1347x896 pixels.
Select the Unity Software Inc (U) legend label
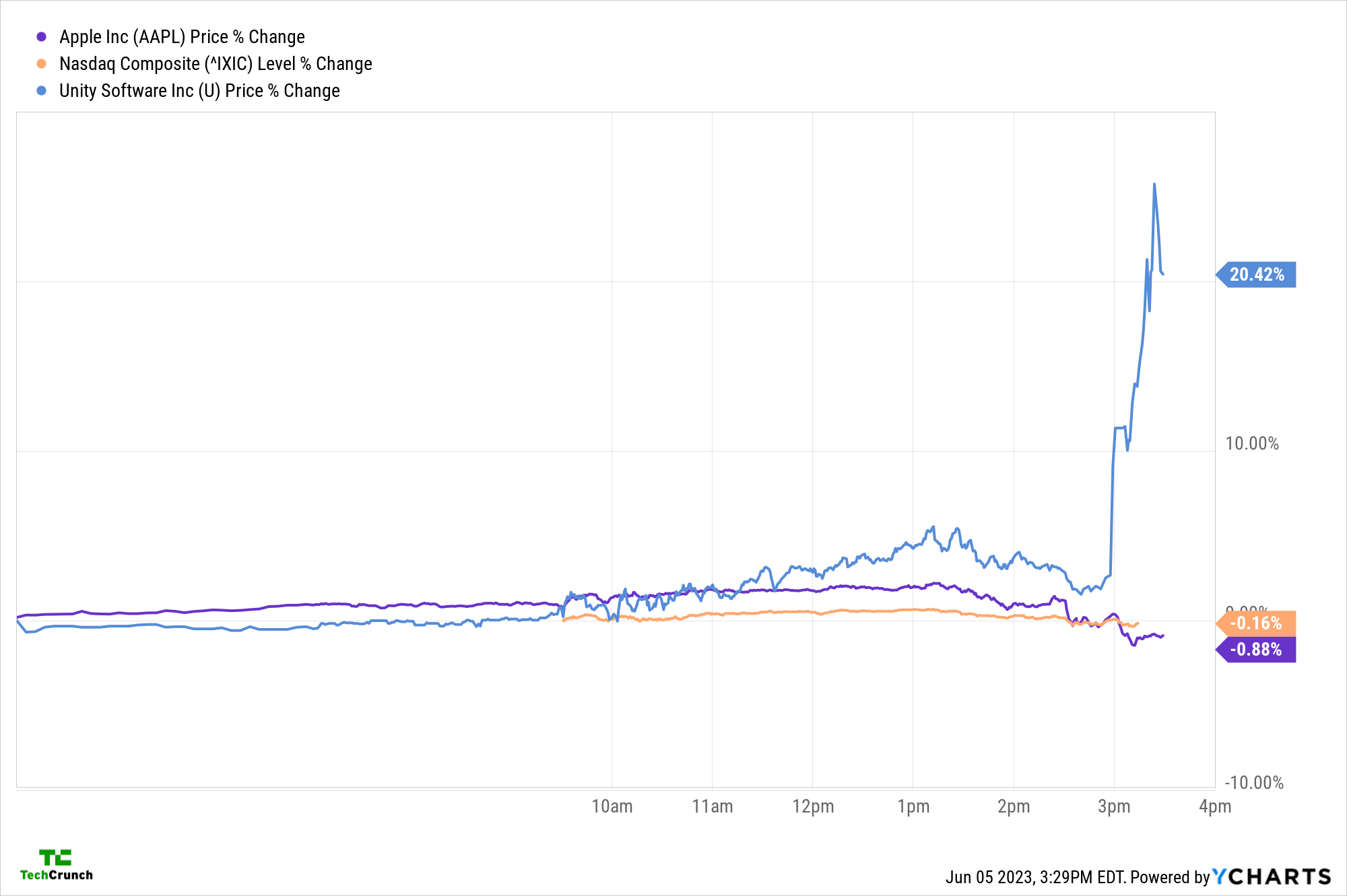[199, 91]
